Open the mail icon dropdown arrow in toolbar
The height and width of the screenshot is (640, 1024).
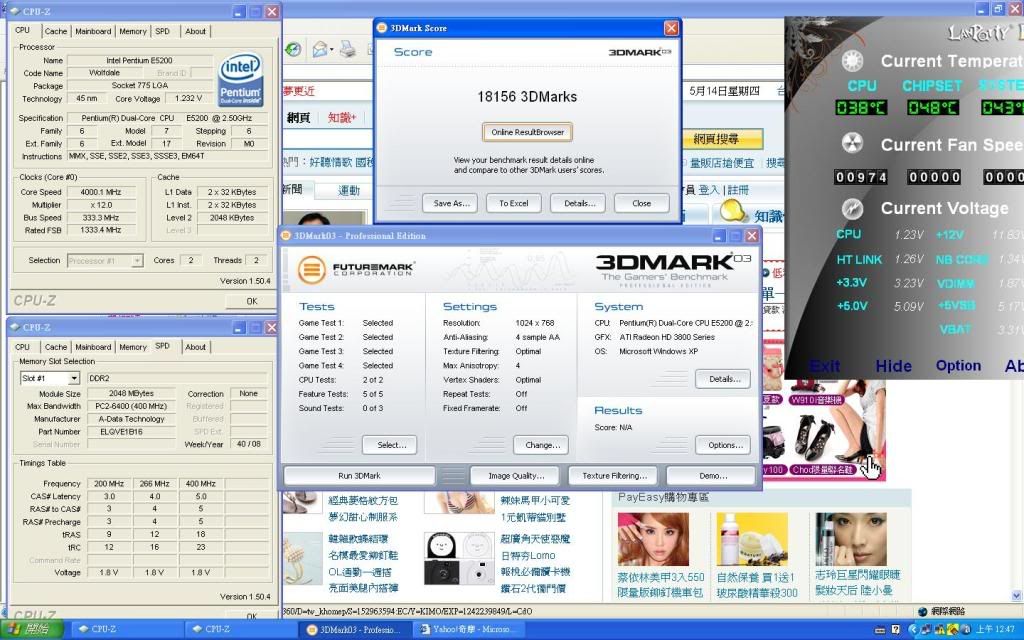click(x=332, y=50)
